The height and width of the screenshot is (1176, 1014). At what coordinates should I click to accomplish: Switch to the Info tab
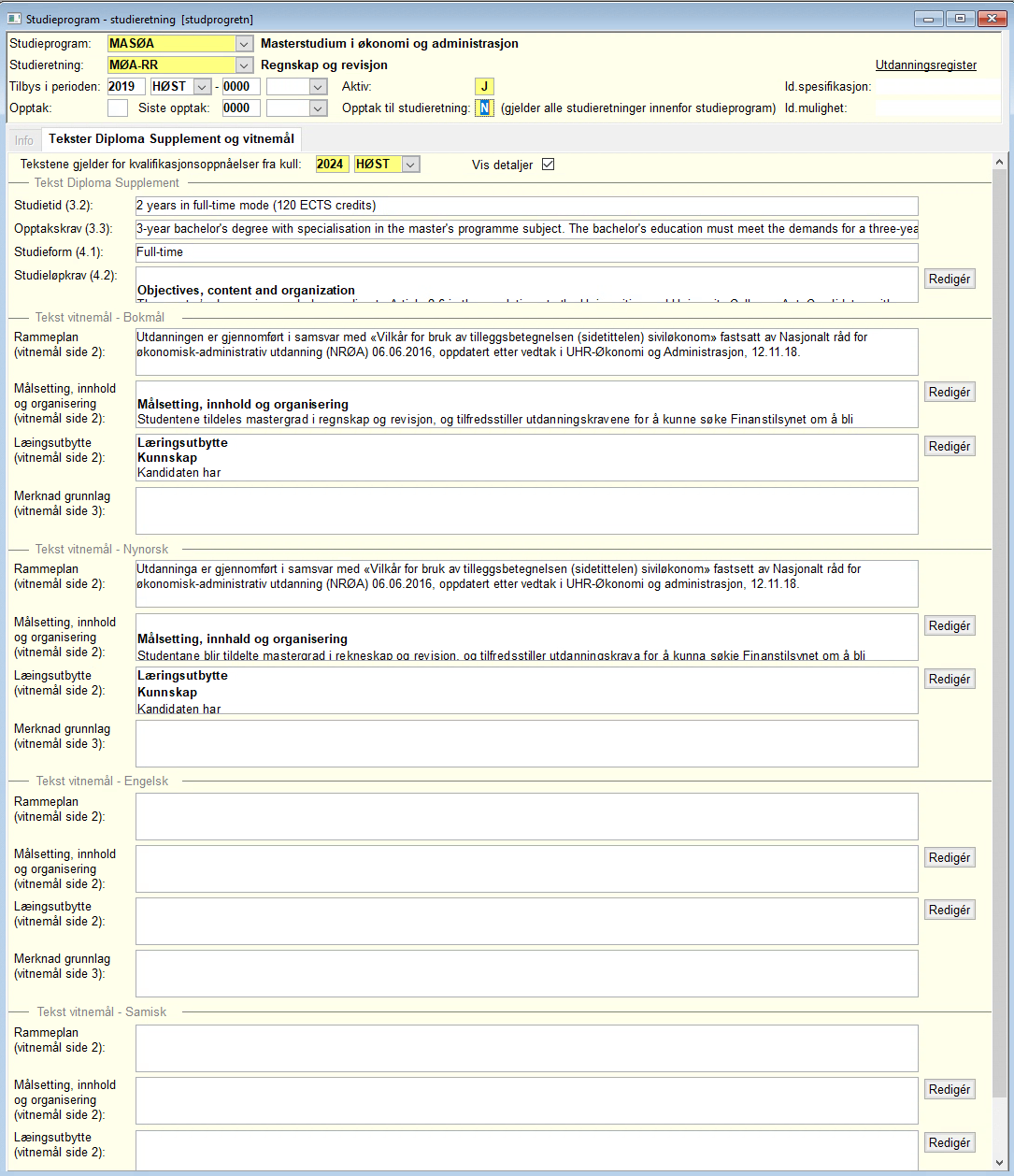tap(24, 140)
